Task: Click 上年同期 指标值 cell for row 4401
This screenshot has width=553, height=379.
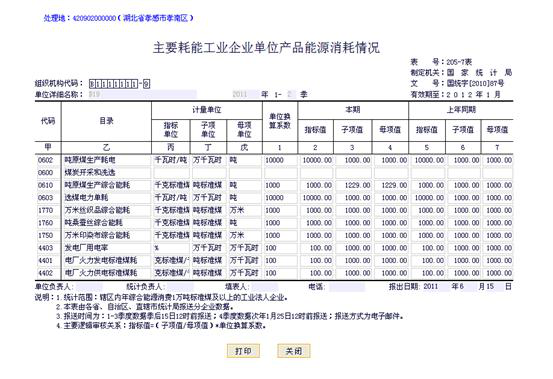Action: coord(427,261)
